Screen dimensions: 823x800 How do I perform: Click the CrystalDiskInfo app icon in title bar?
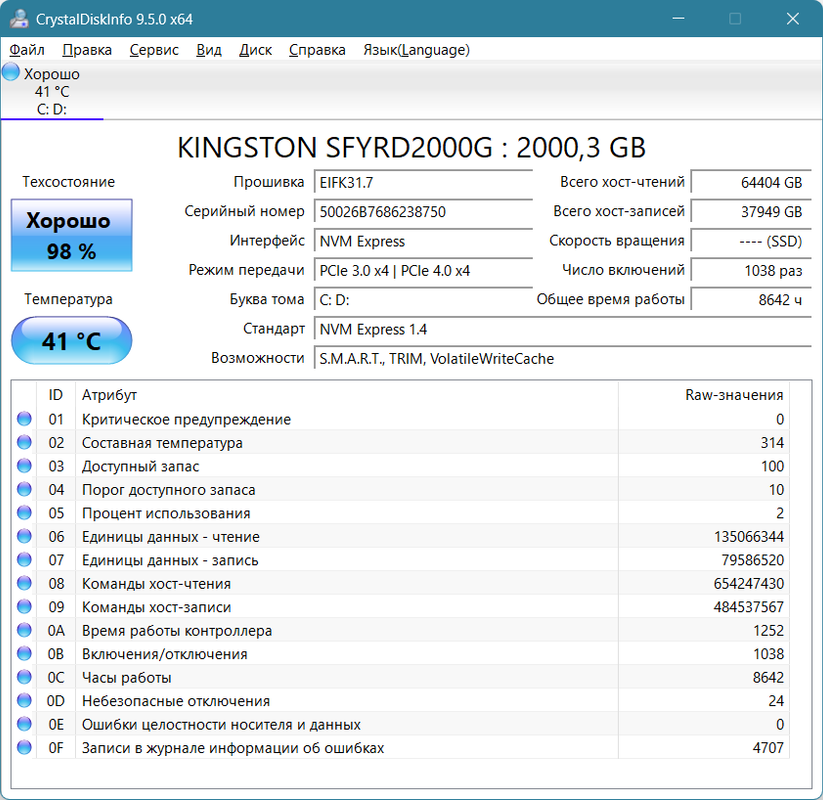point(19,18)
